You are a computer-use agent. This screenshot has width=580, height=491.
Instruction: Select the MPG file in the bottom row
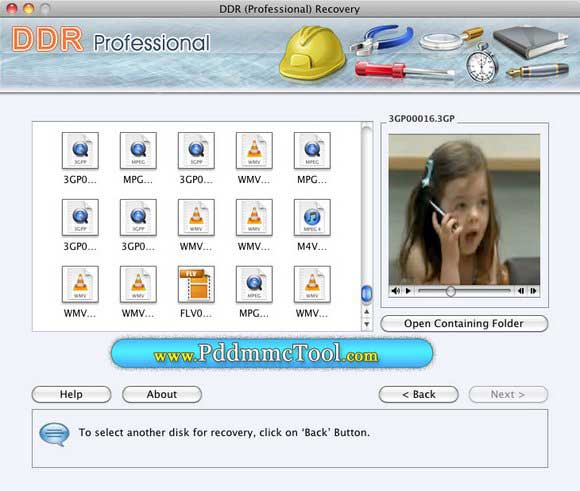click(x=254, y=284)
